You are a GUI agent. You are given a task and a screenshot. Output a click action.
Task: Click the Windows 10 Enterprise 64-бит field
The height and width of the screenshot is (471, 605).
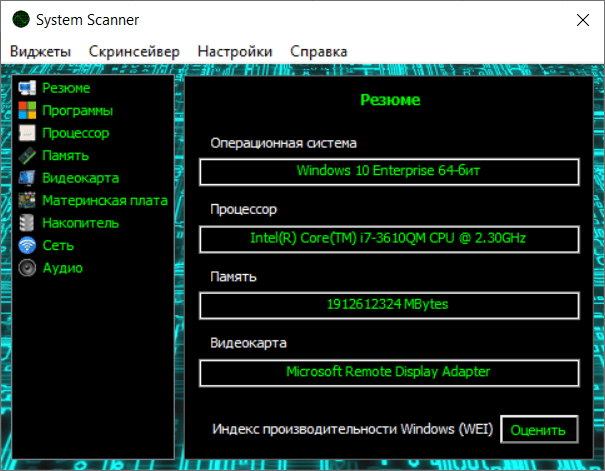(389, 172)
